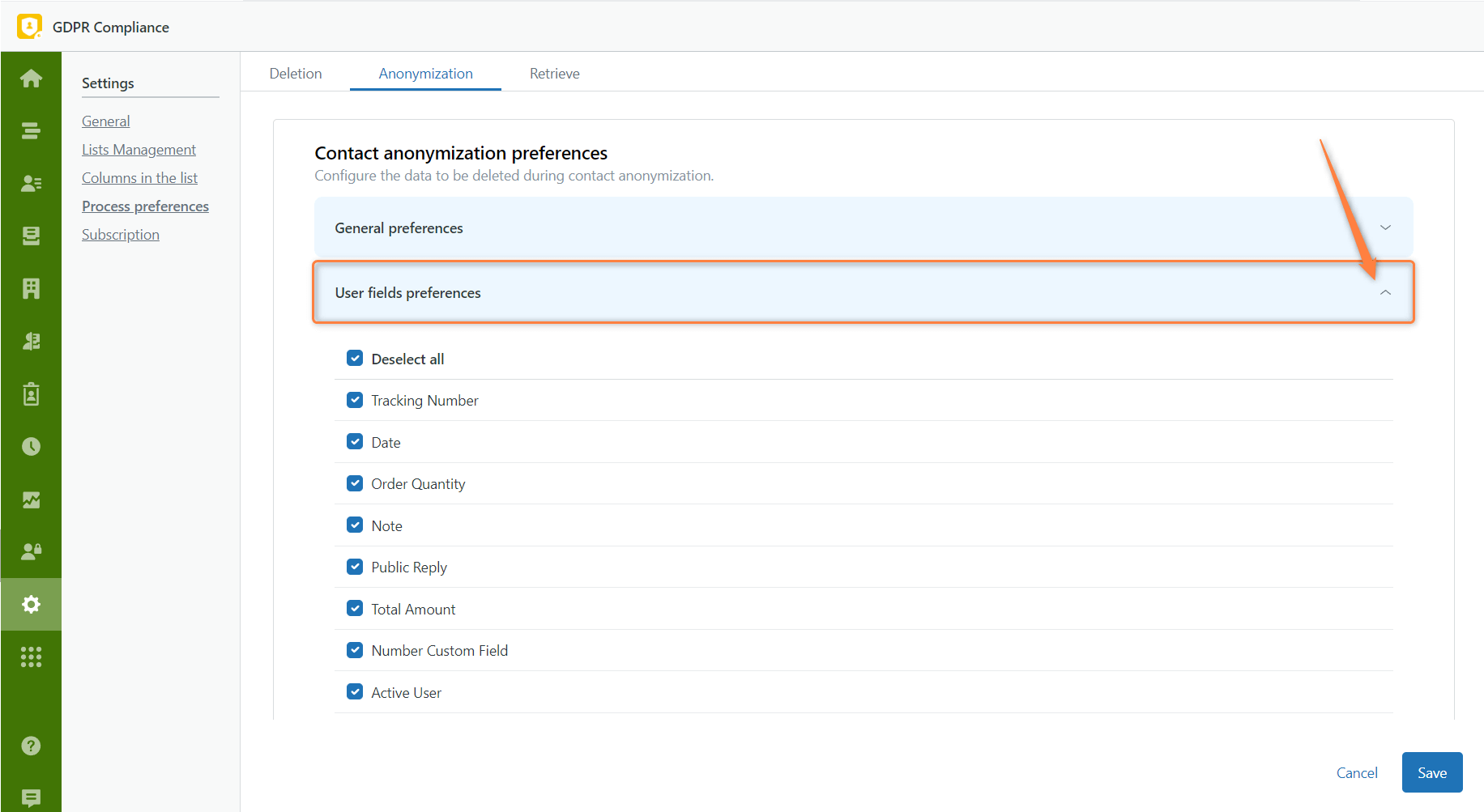
Task: Open the apps grid icon below Settings
Action: (x=31, y=657)
